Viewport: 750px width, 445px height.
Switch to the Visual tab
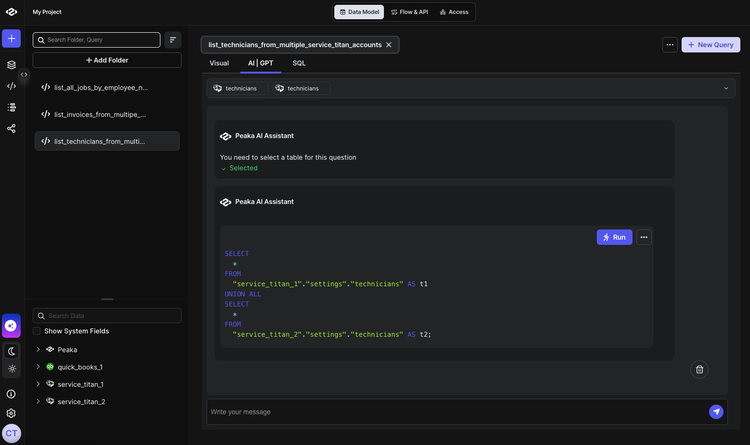[219, 63]
